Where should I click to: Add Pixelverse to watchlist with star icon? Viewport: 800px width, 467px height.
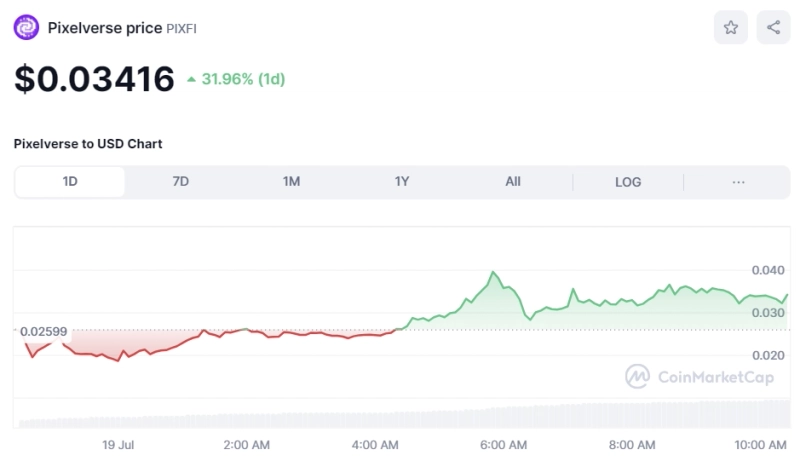pyautogui.click(x=730, y=28)
